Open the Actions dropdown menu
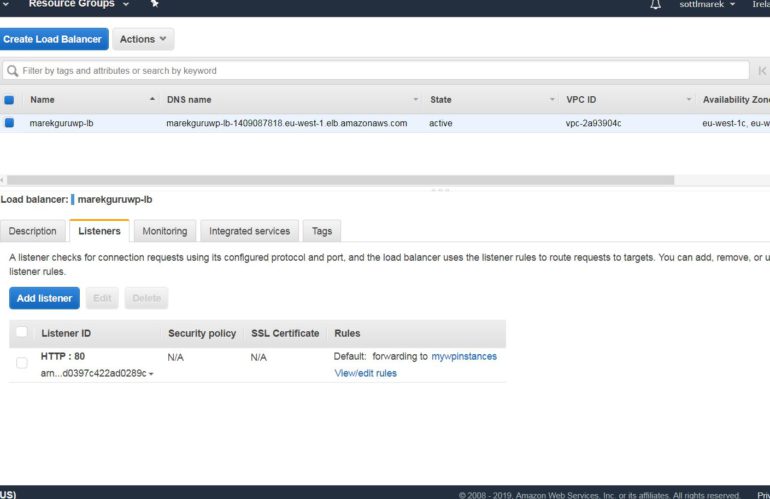The image size is (770, 499). click(x=143, y=39)
